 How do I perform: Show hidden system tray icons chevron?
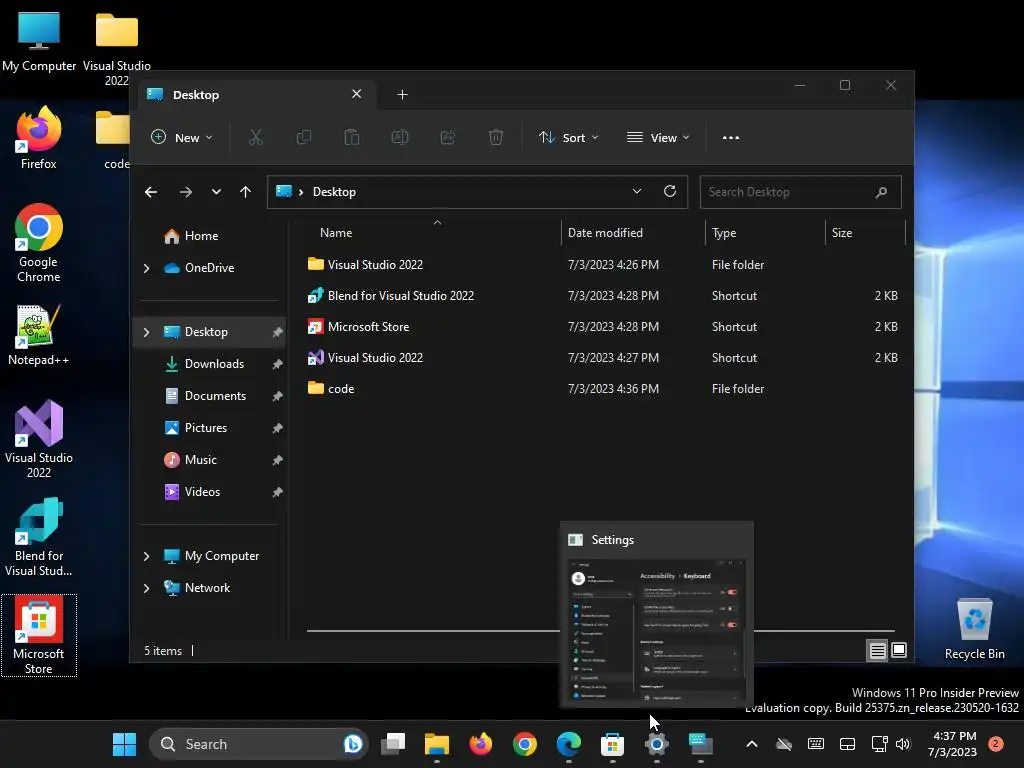coord(752,744)
